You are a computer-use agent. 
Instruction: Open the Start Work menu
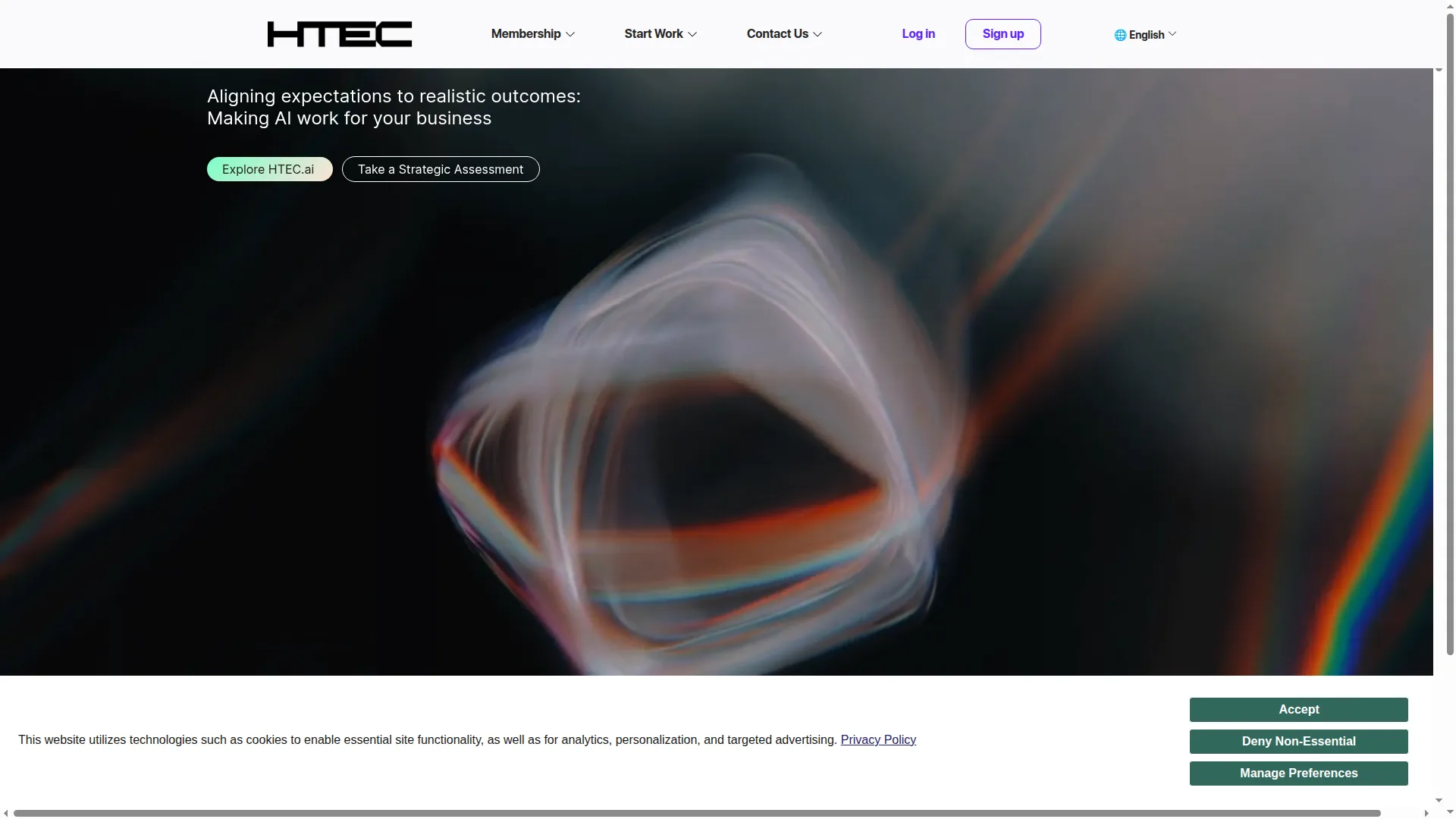click(x=661, y=34)
